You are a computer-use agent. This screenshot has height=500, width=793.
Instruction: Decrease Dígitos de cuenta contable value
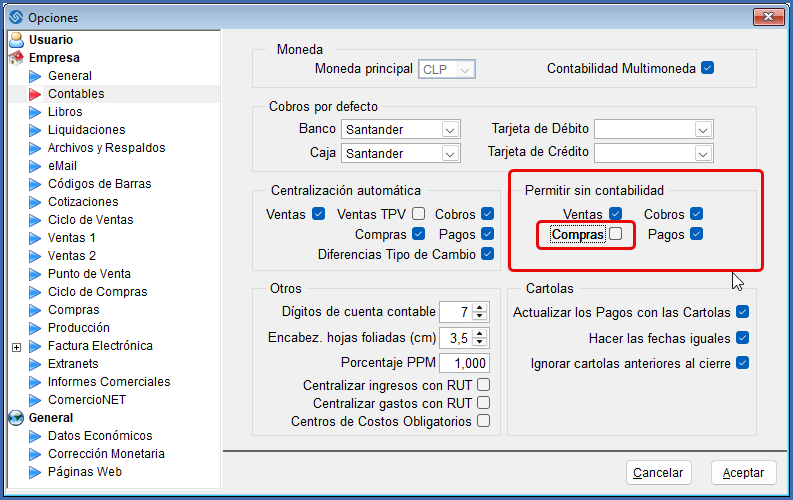coord(479,316)
